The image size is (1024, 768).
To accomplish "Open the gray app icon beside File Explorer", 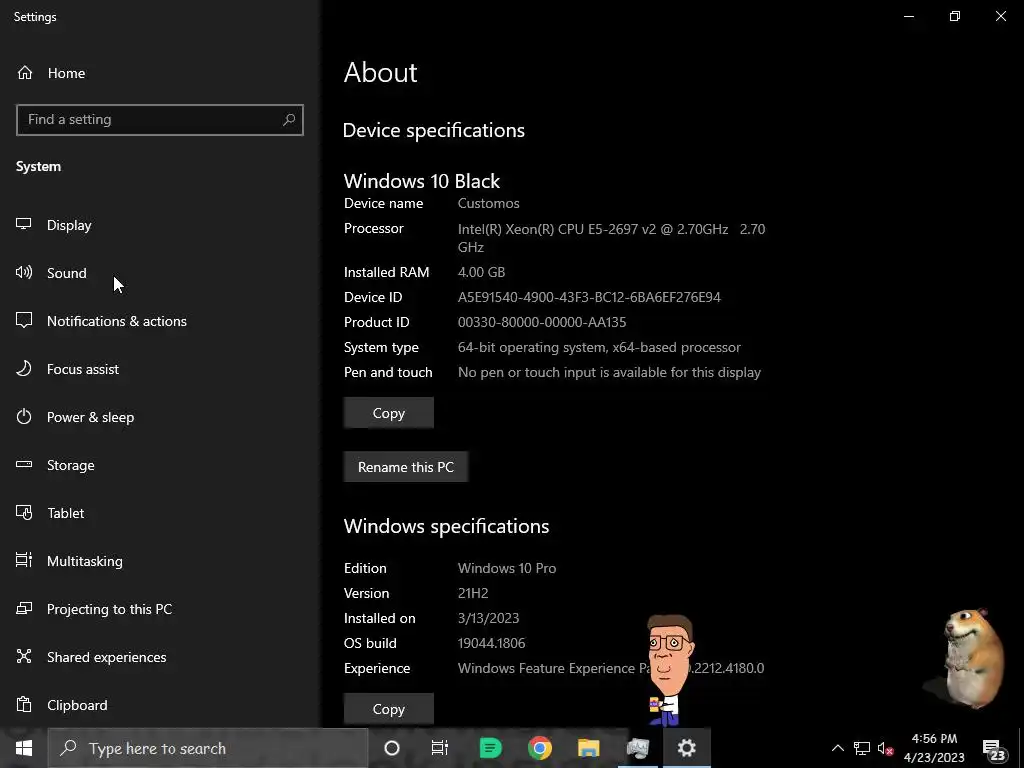I will [637, 748].
